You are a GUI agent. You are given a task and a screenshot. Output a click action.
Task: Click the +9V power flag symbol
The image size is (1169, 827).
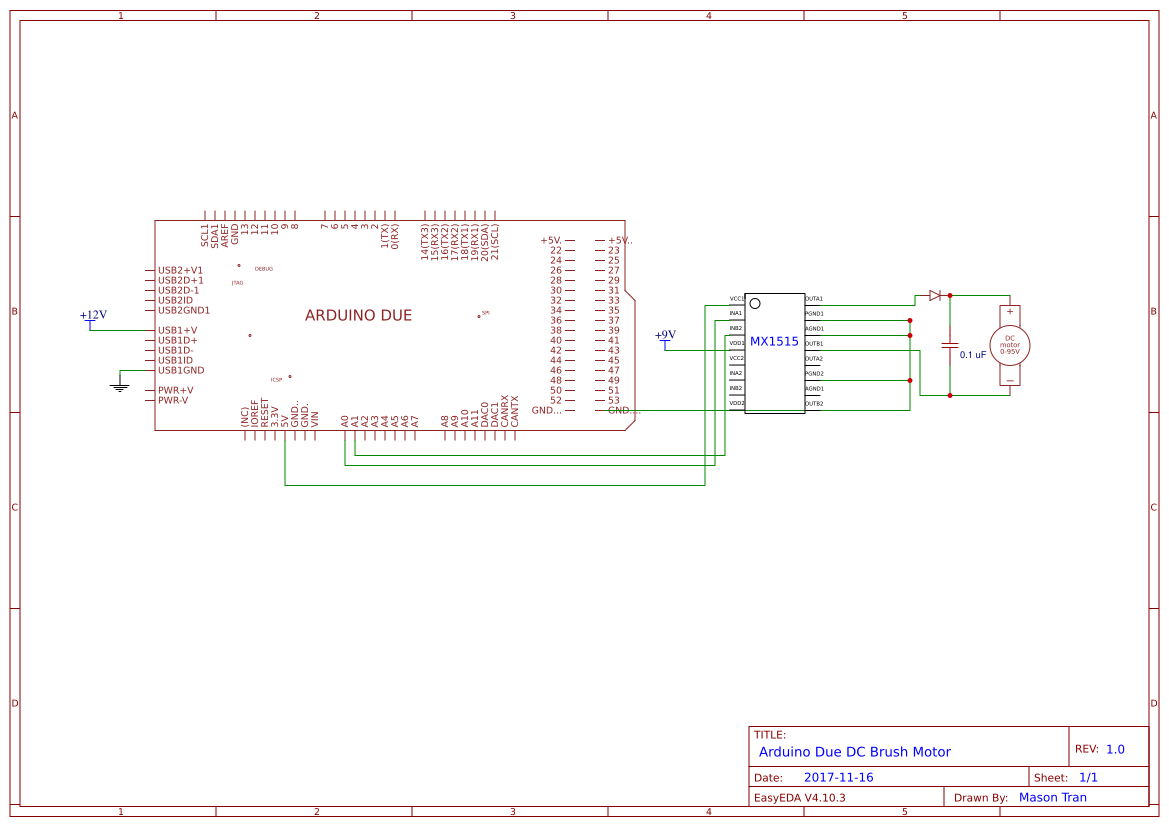point(664,338)
